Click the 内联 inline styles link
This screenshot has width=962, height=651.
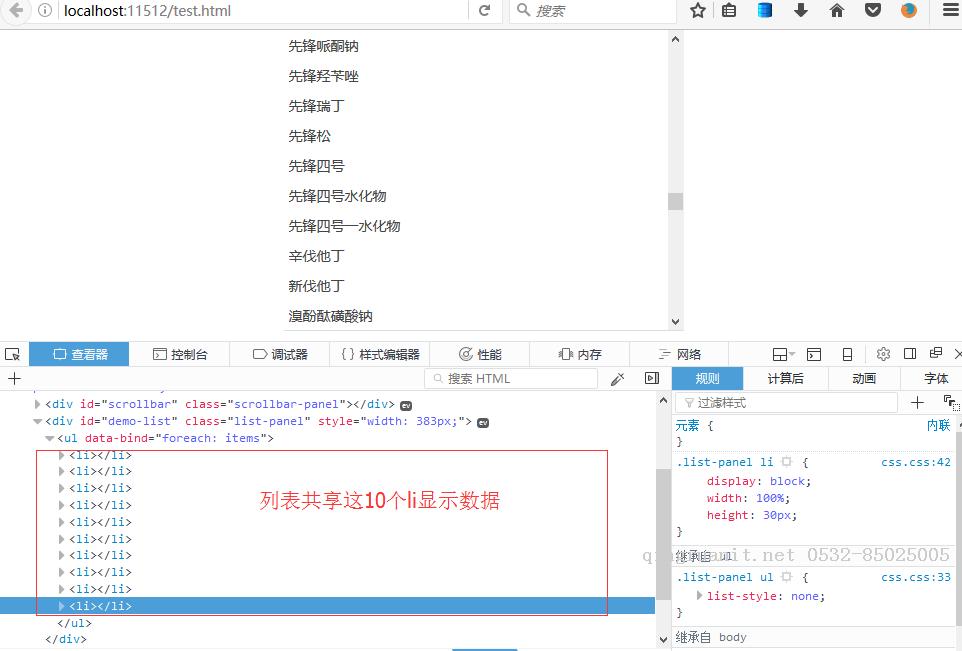click(x=937, y=425)
